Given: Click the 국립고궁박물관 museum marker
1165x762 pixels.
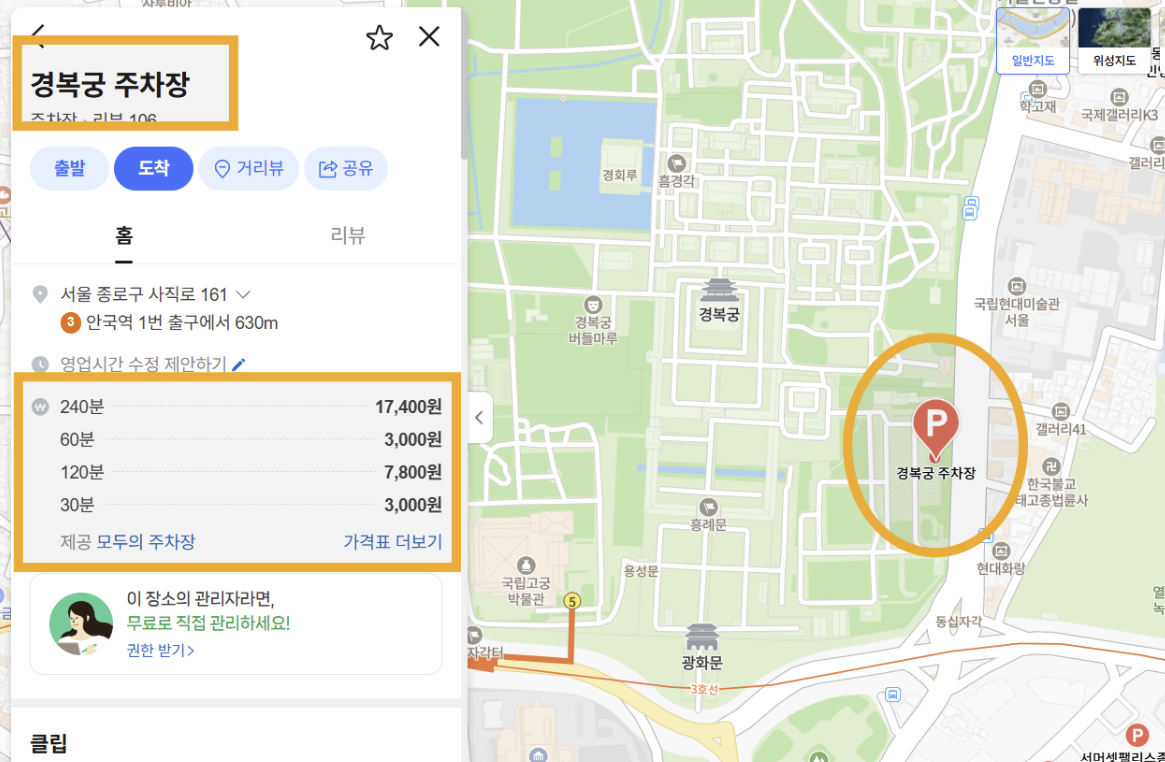Looking at the screenshot, I should 526,567.
